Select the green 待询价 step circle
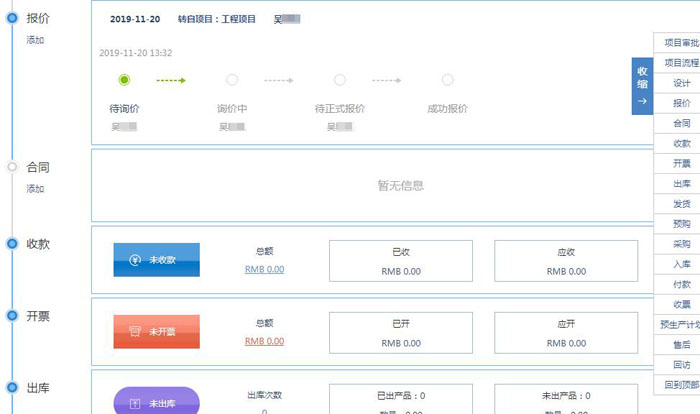Viewport: 700px width, 414px height. pyautogui.click(x=124, y=80)
